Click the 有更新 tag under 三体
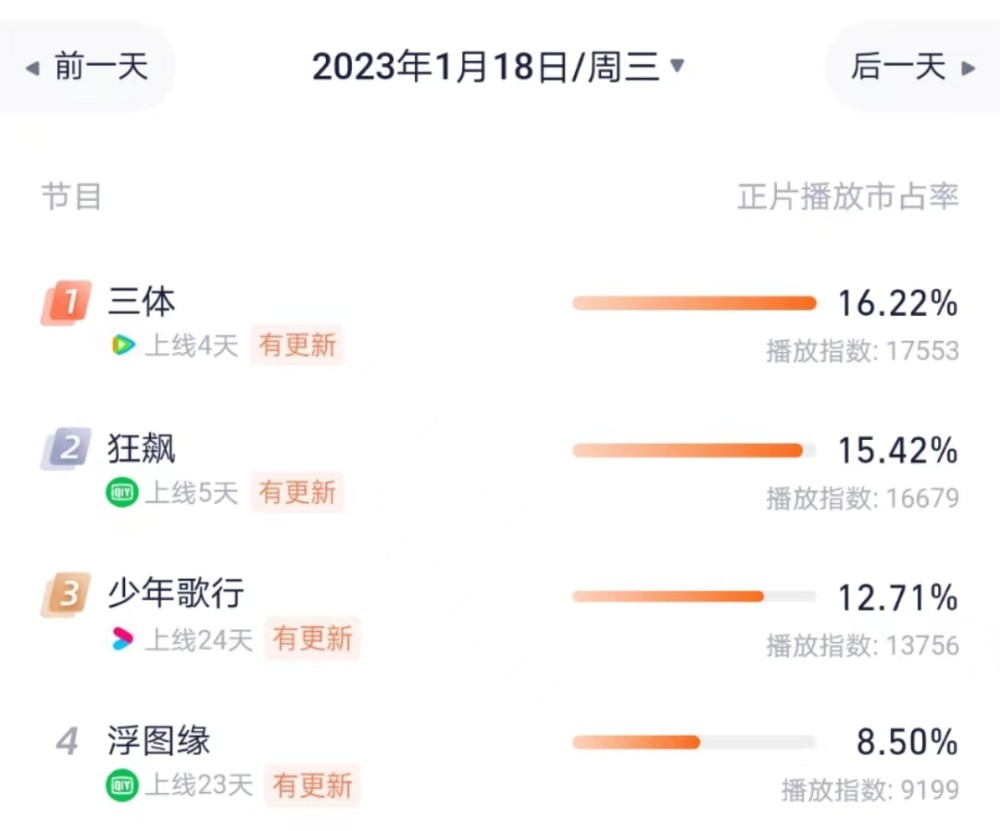The width and height of the screenshot is (1000, 831). pyautogui.click(x=297, y=345)
